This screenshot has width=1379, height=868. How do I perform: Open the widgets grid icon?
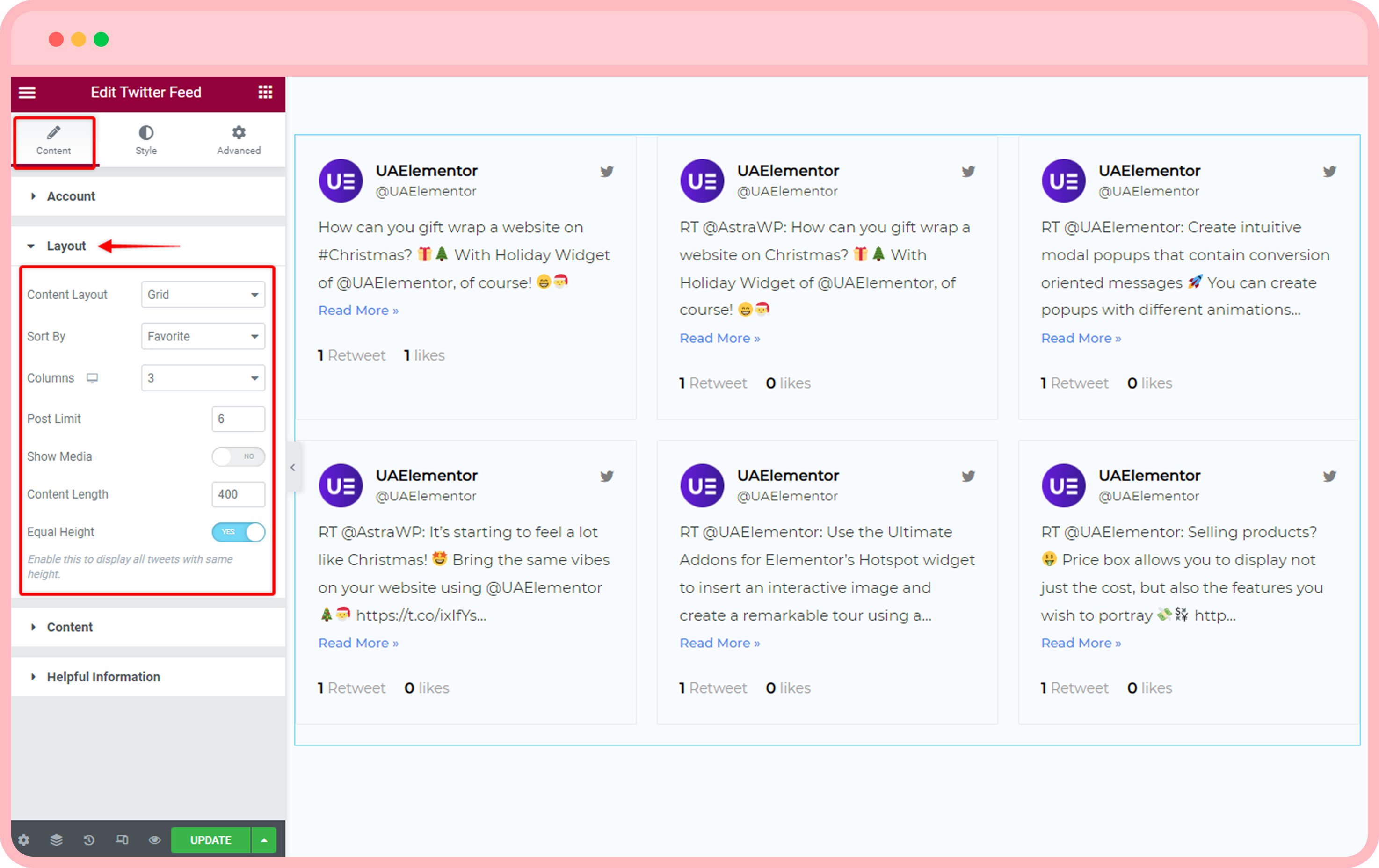tap(265, 92)
